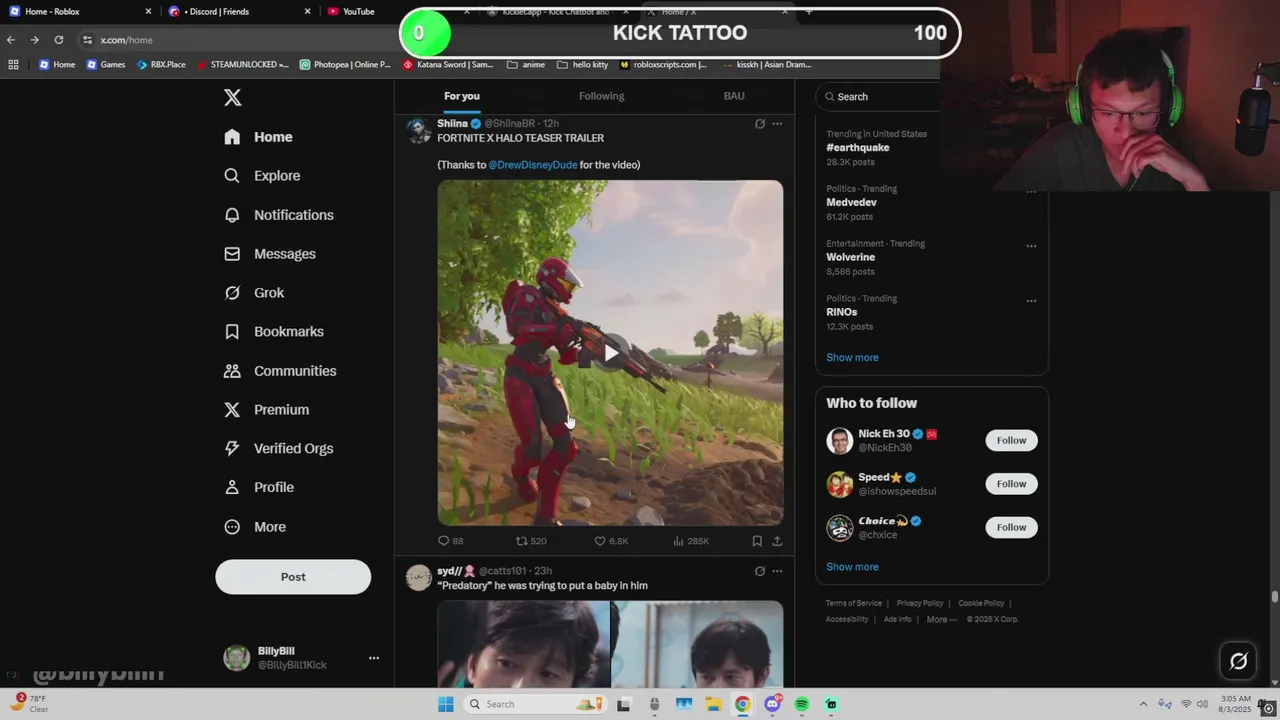Switch to the For you tab
Image resolution: width=1280 pixels, height=720 pixels.
[462, 96]
